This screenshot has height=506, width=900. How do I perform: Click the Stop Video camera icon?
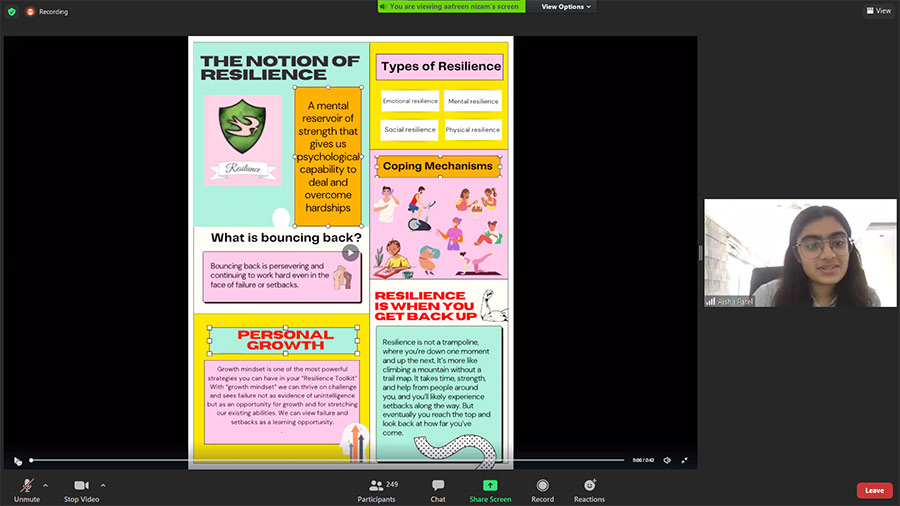point(81,485)
